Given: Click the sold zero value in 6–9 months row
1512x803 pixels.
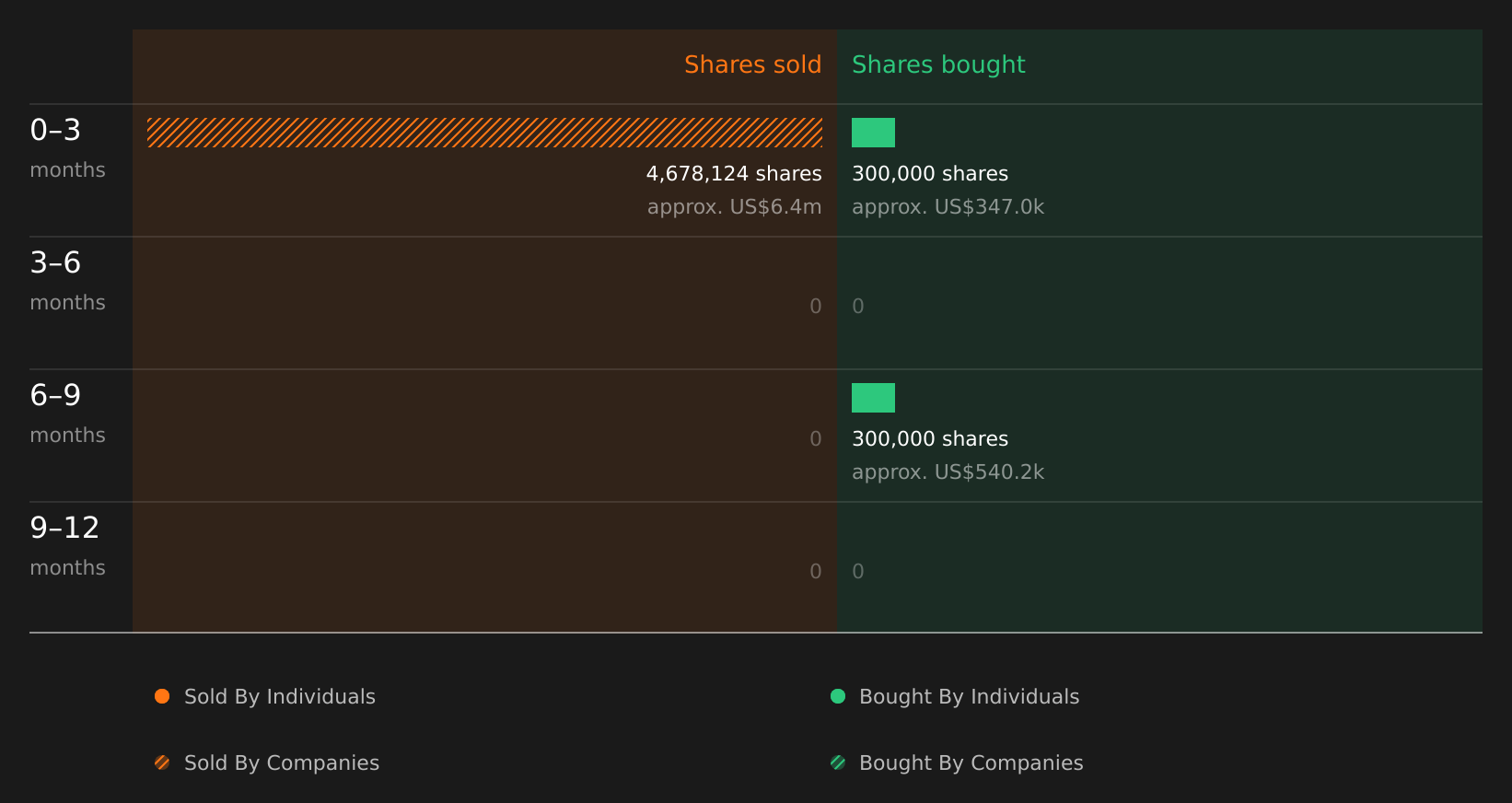Looking at the screenshot, I should point(816,439).
